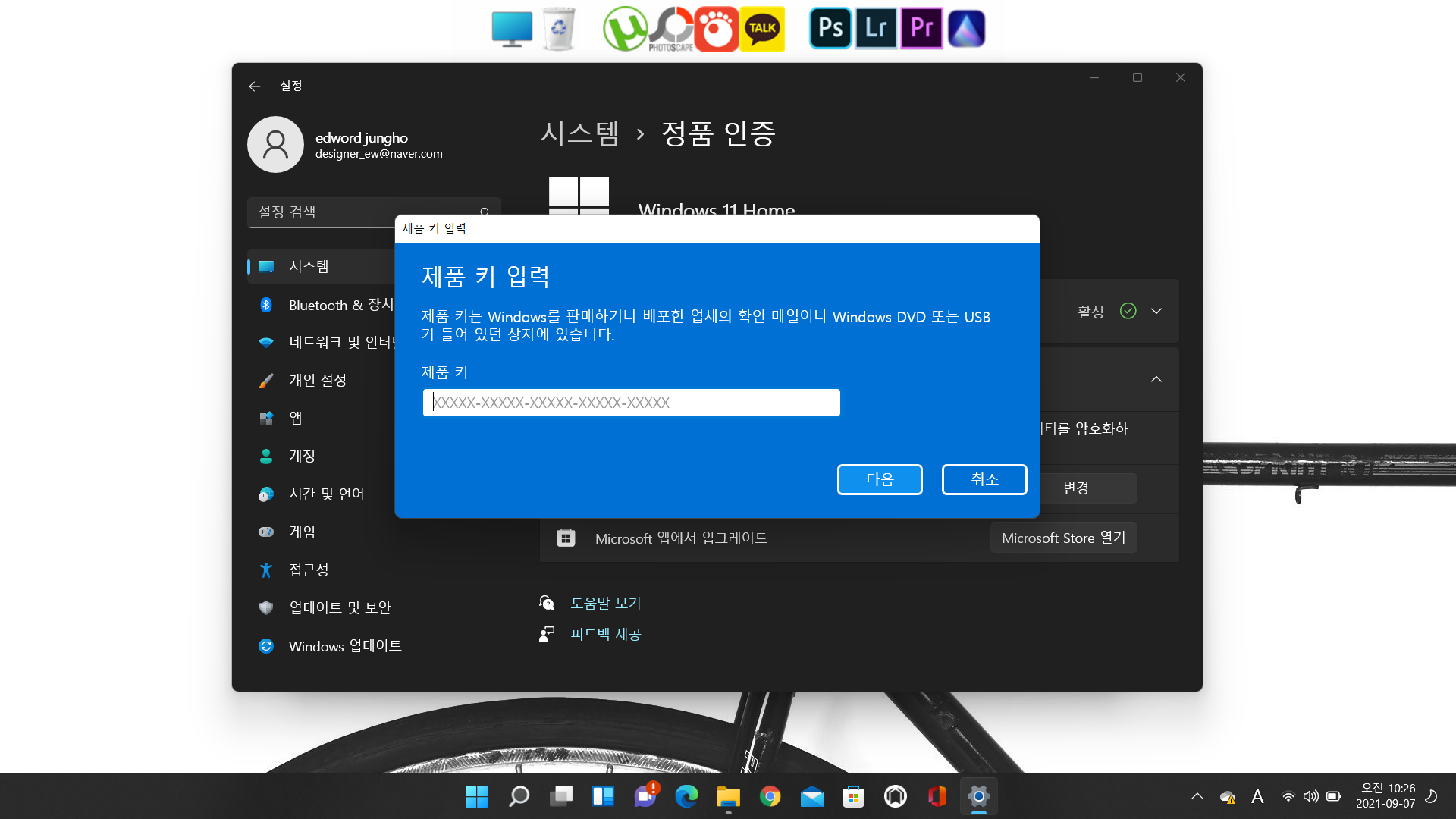Click the 제품 키 input field
The height and width of the screenshot is (819, 1456).
click(631, 403)
